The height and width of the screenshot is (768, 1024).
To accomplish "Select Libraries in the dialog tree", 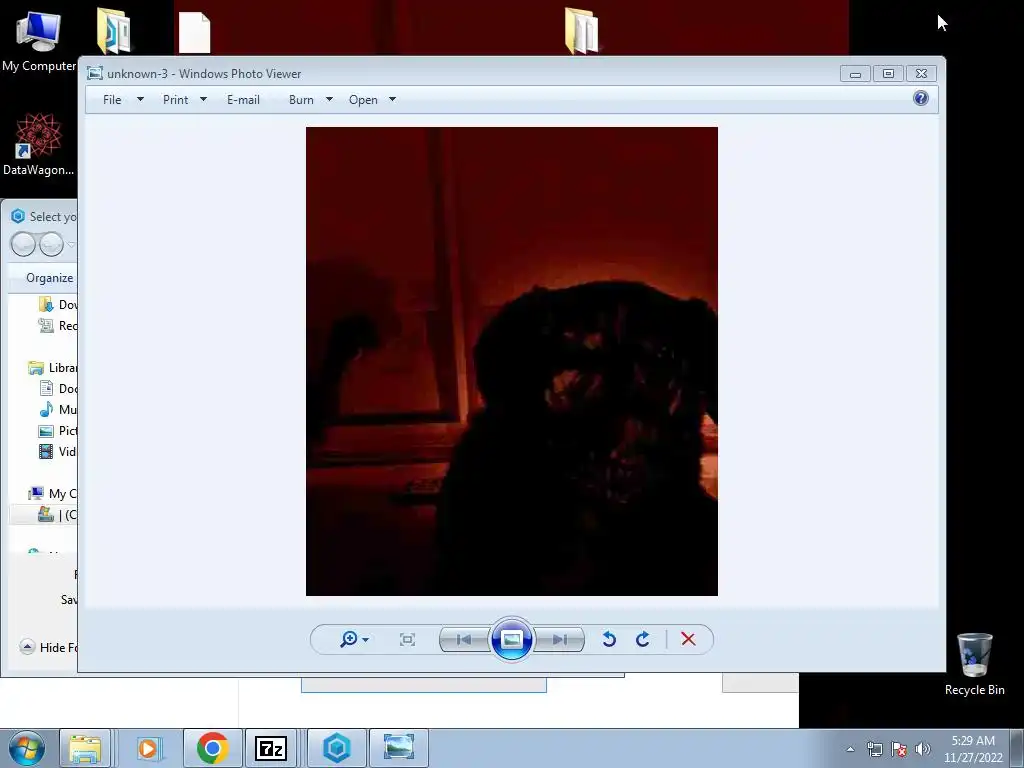I will pos(53,368).
